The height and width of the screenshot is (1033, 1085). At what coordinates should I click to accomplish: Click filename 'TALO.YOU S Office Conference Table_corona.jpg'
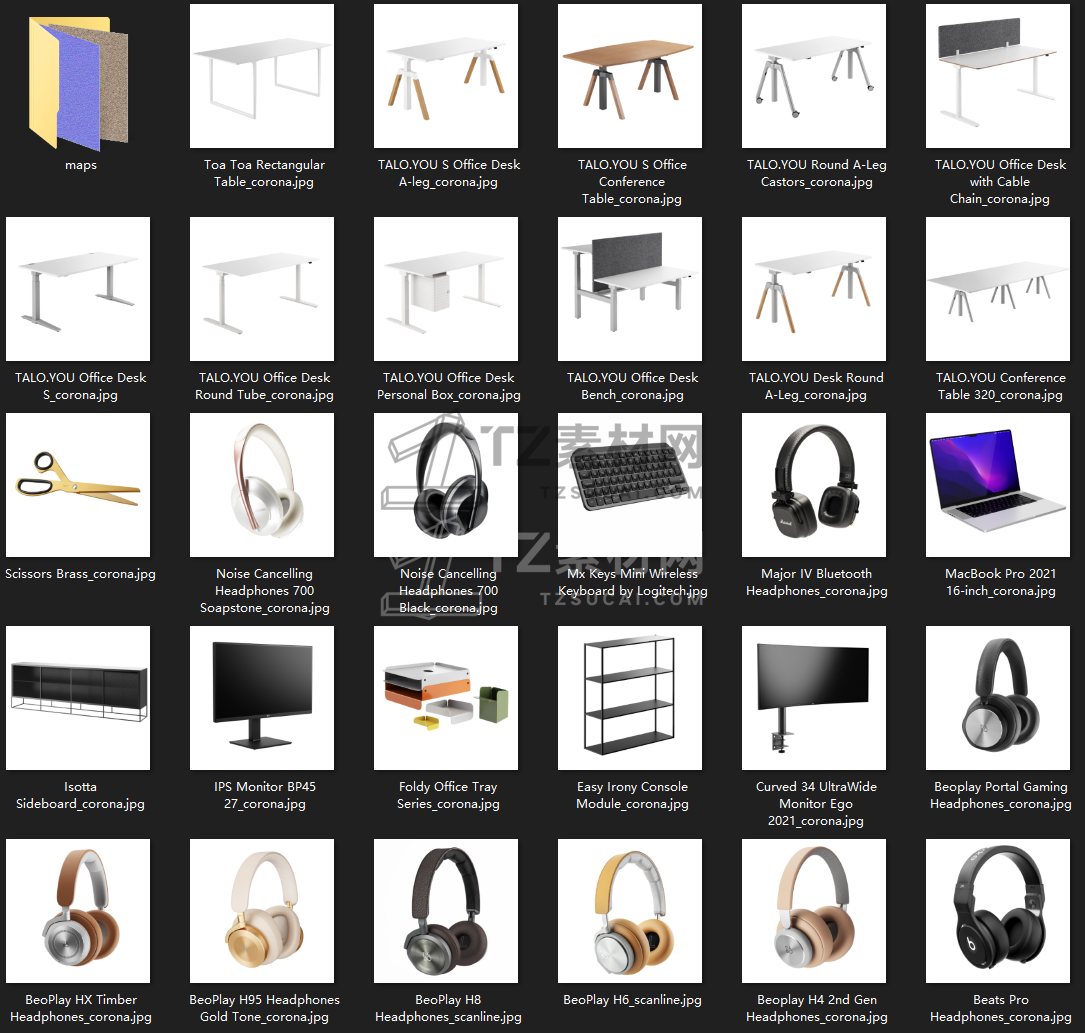(632, 181)
